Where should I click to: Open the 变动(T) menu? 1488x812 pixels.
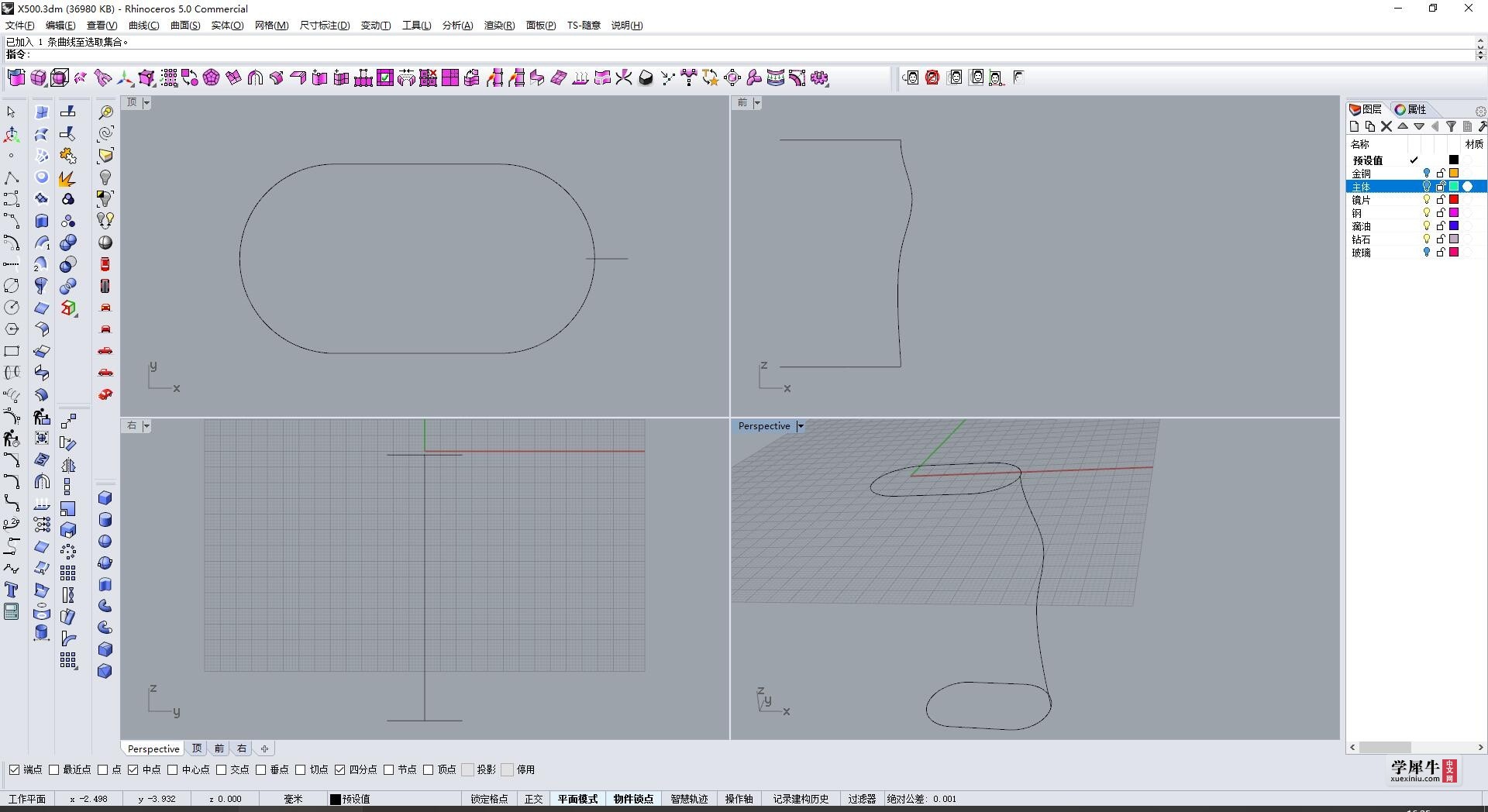(376, 26)
